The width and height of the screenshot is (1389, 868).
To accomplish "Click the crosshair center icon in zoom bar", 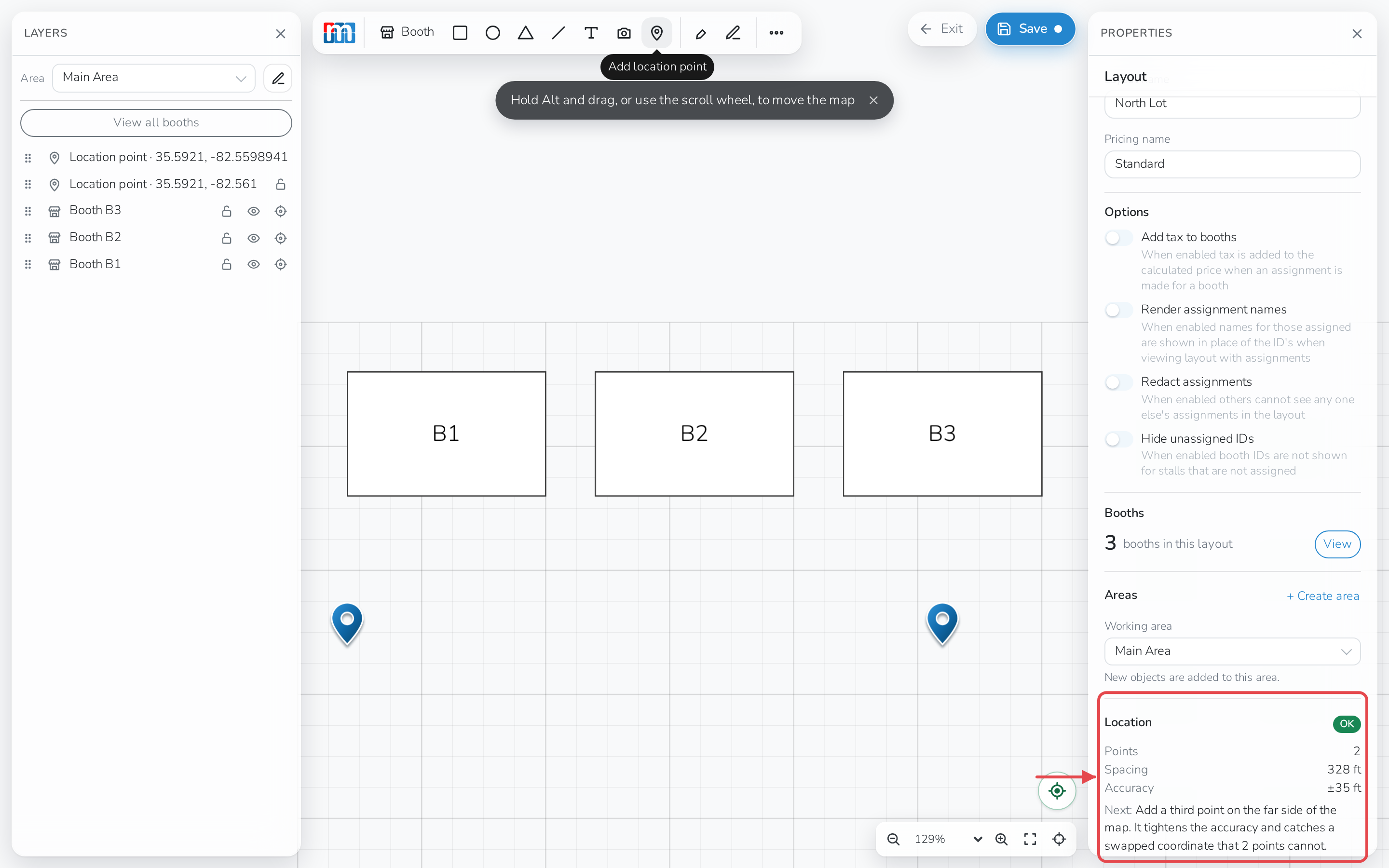I will pyautogui.click(x=1059, y=839).
